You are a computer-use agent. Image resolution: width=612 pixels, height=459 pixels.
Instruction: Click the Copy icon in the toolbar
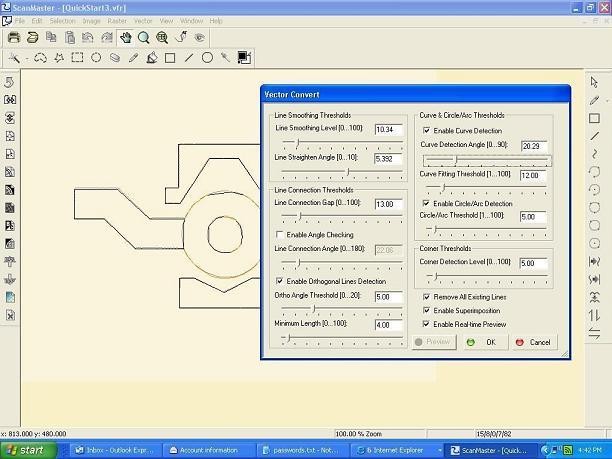[x=51, y=37]
